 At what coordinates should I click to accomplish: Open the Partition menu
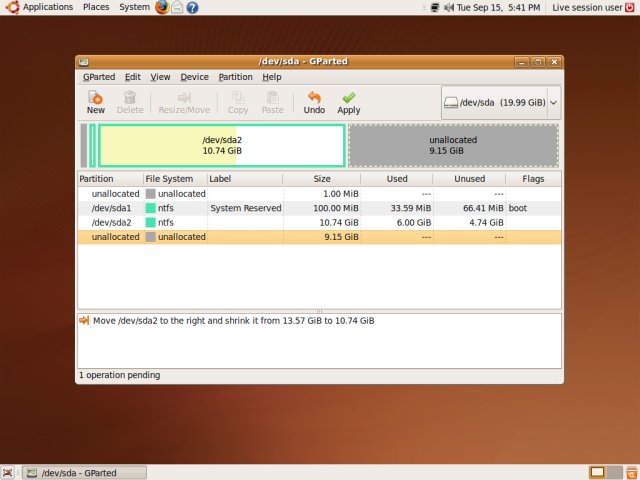tap(235, 77)
